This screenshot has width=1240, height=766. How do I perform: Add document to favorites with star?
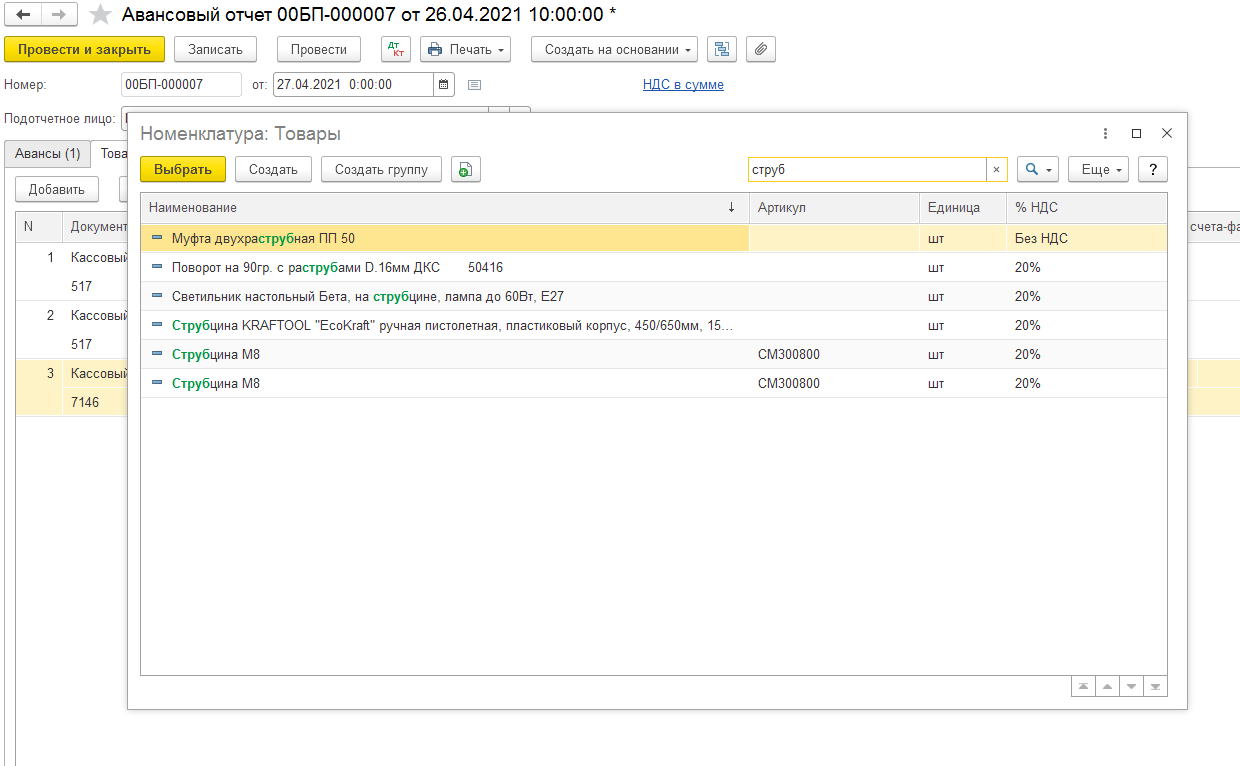pyautogui.click(x=100, y=15)
